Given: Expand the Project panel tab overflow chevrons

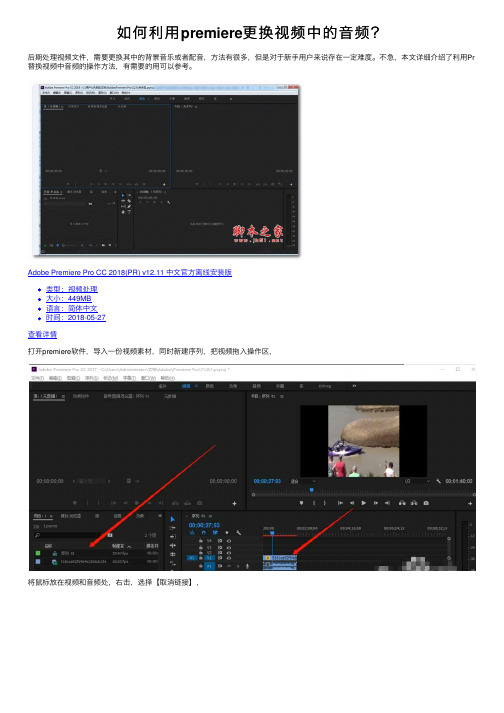Looking at the screenshot, I should [x=160, y=516].
